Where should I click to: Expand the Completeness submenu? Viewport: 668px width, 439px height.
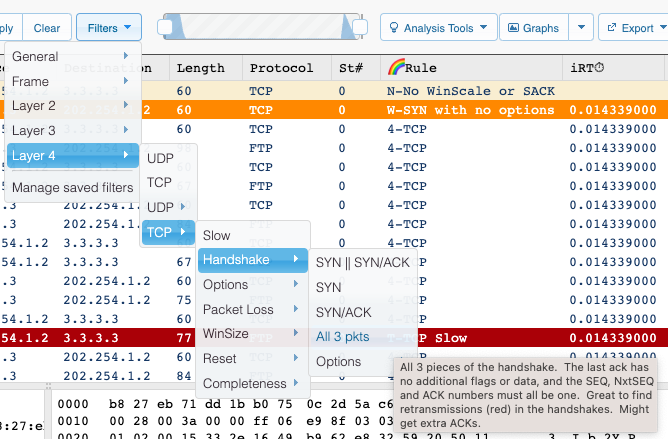tap(253, 384)
